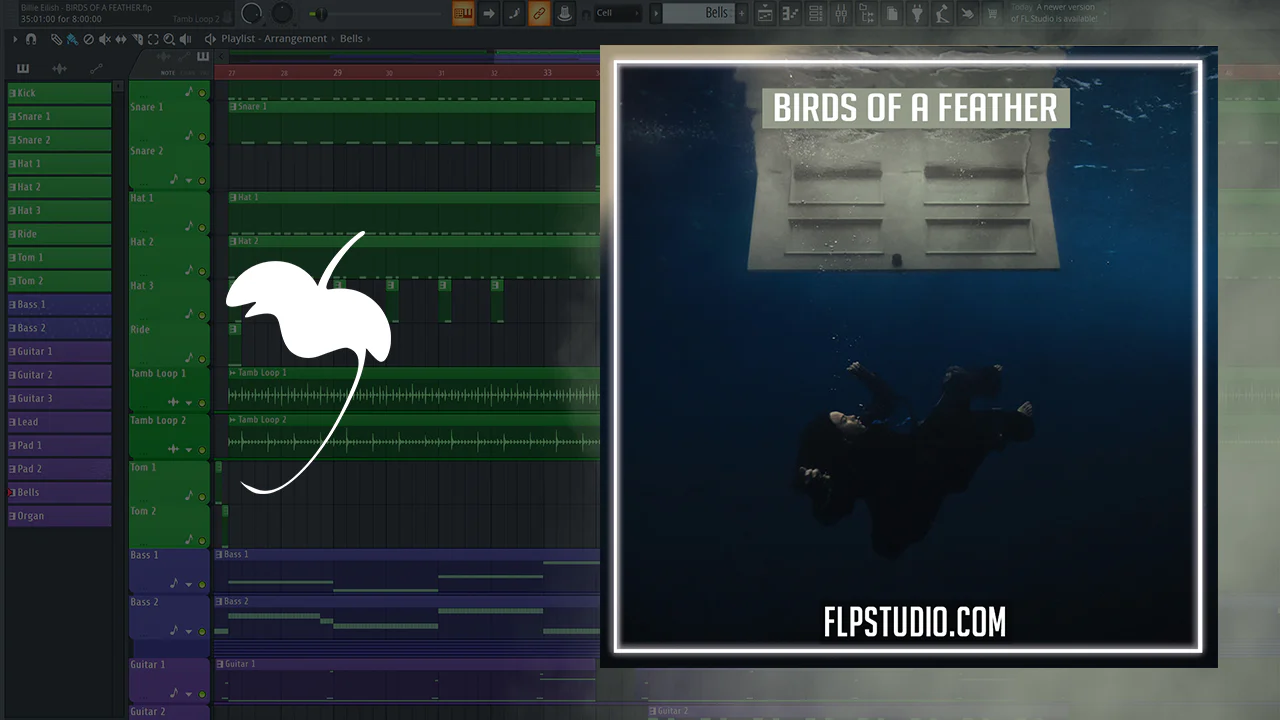Show audio clips in the picker panel

60,68
